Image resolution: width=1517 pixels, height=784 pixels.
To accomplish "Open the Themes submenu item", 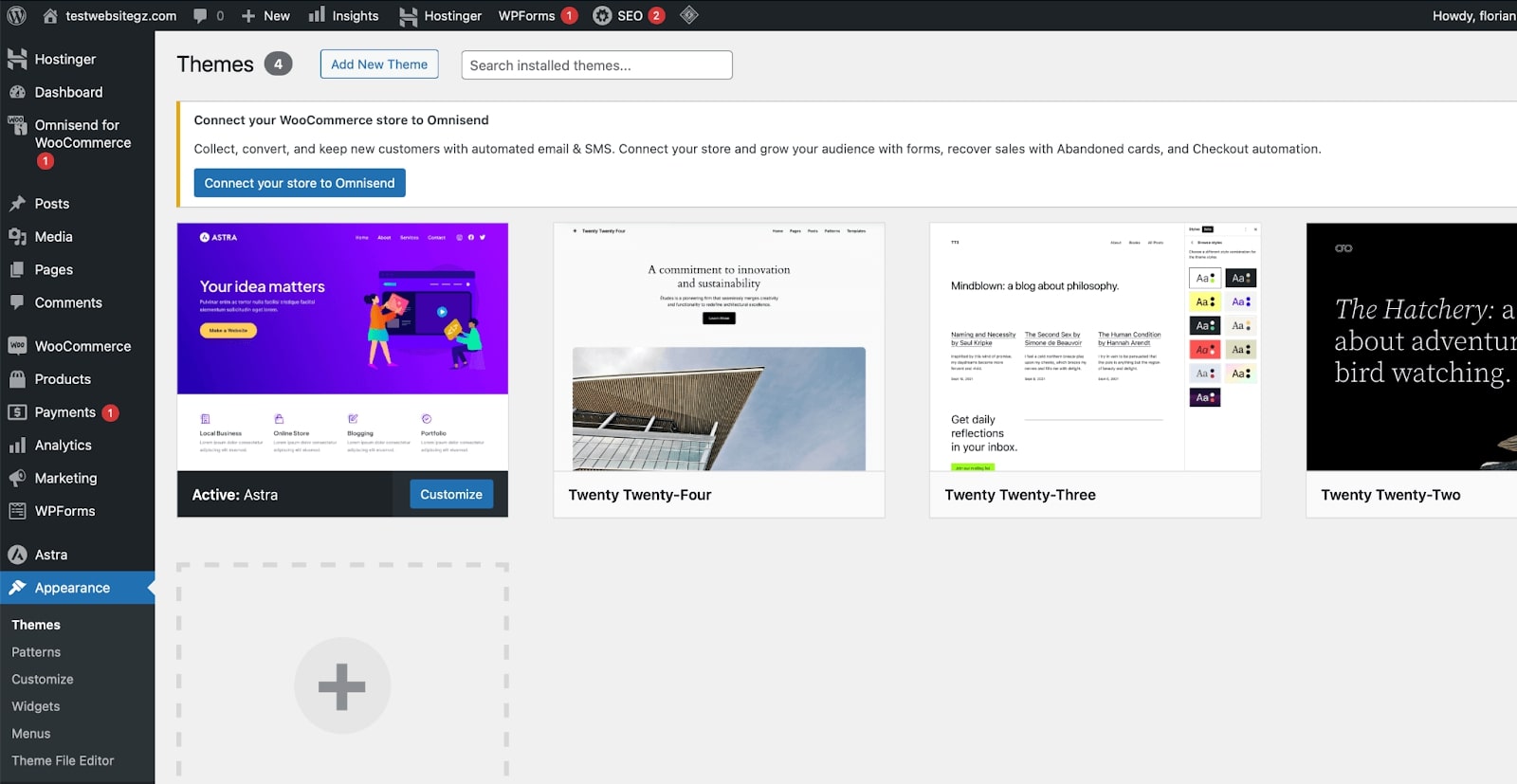I will point(36,625).
